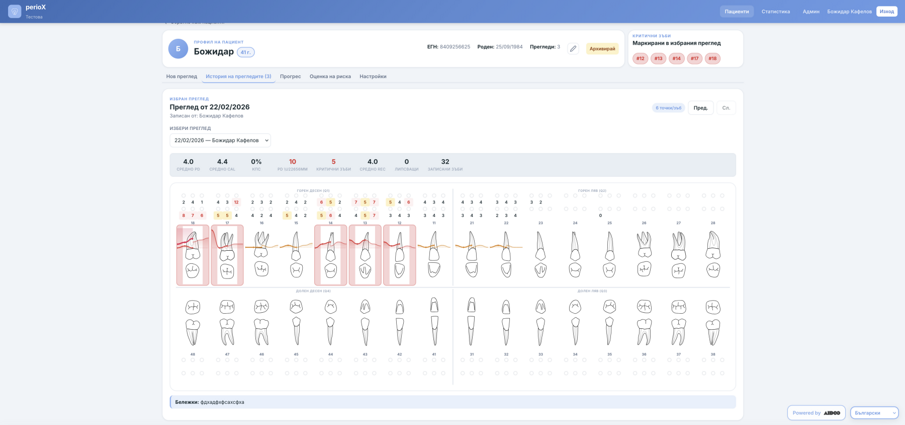Click the Архивирай button
The image size is (905, 425).
tap(602, 48)
